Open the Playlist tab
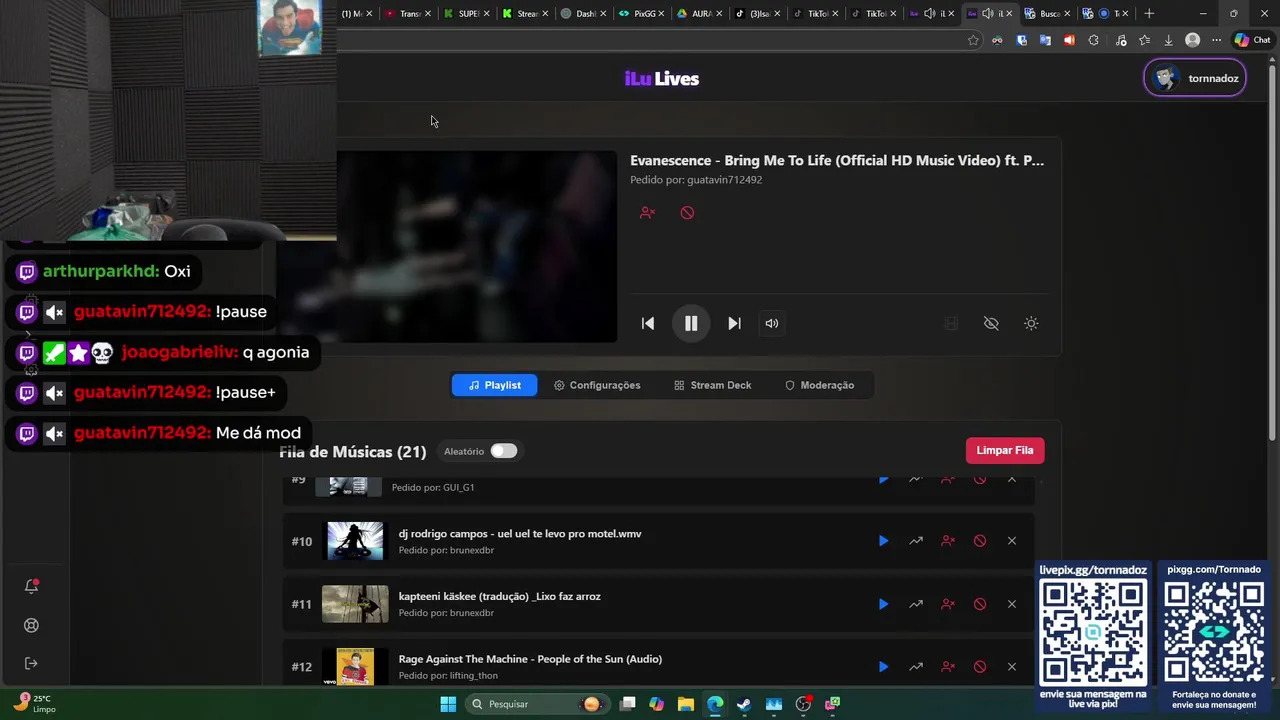The image size is (1280, 720). click(494, 385)
